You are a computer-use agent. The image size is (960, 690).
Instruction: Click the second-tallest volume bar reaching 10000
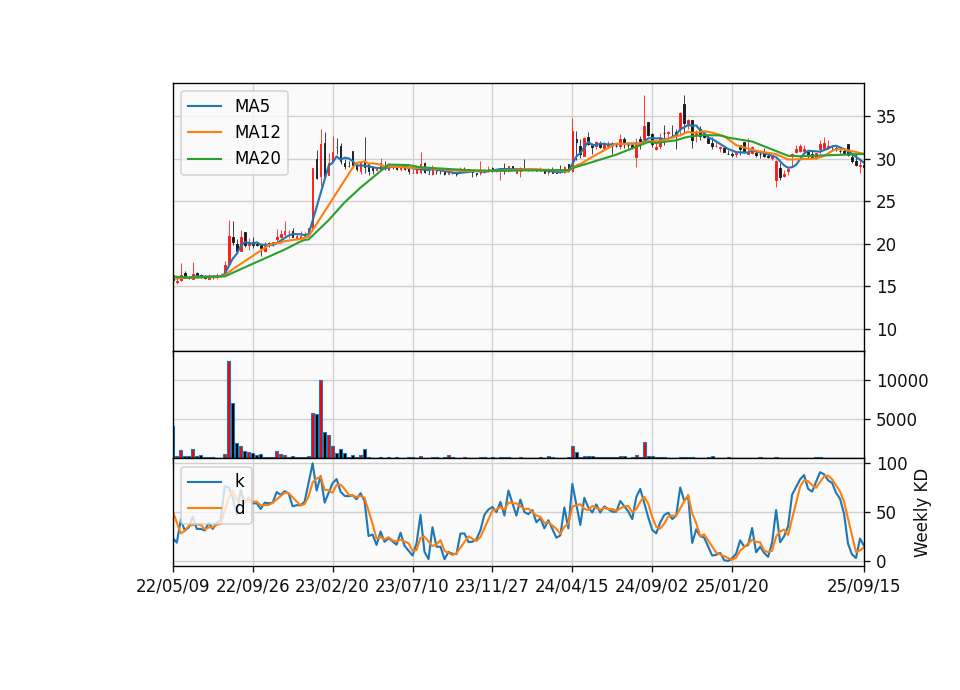(x=321, y=419)
